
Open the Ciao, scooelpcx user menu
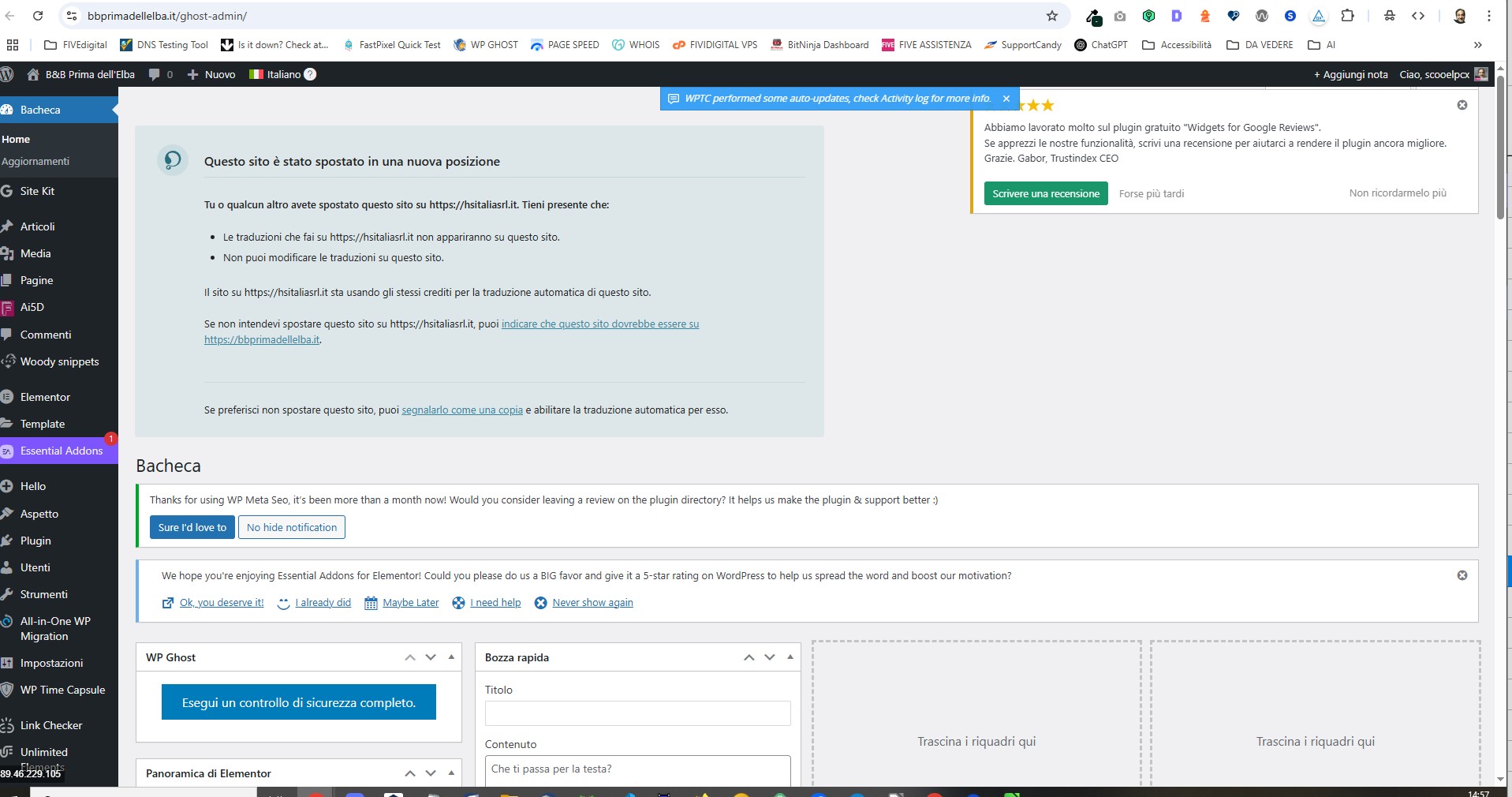click(1443, 74)
